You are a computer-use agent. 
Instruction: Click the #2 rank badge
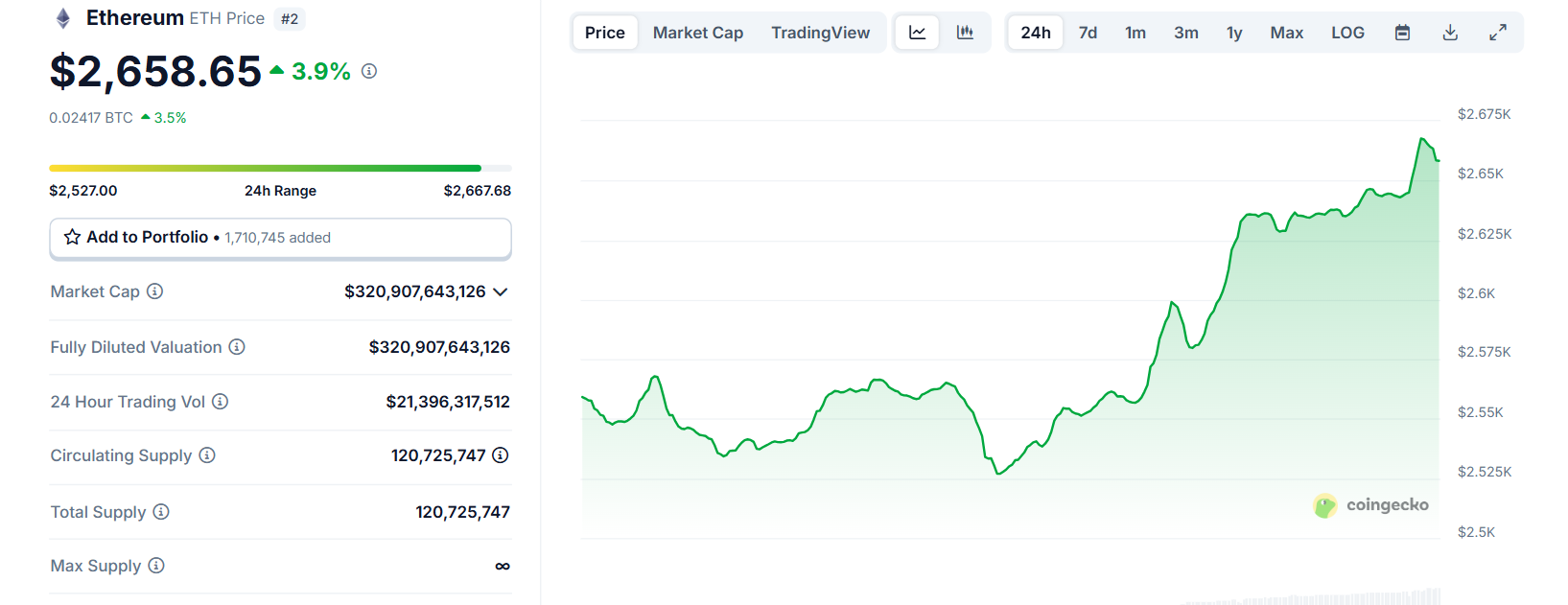(x=290, y=18)
